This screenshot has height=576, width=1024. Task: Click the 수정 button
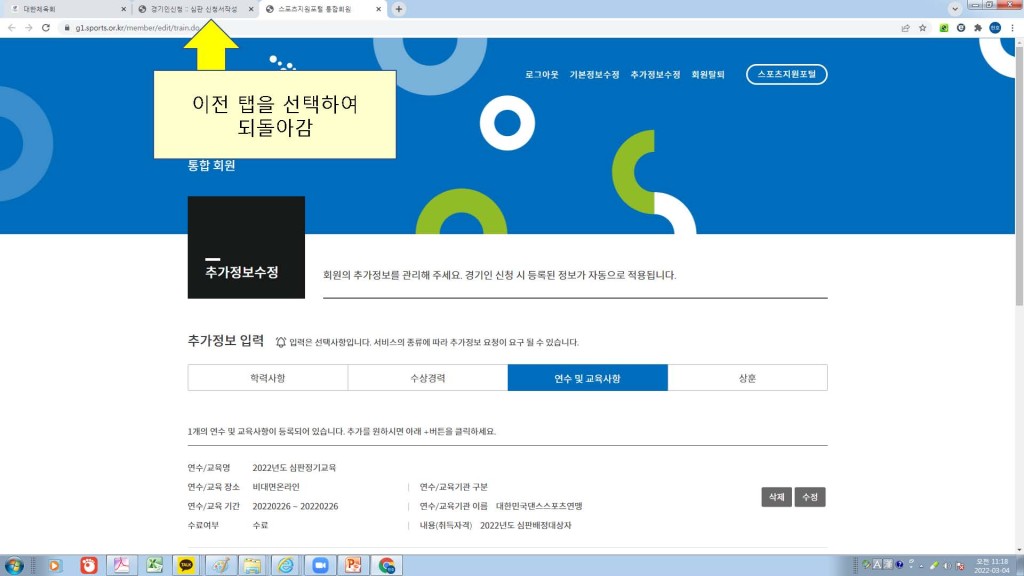pyautogui.click(x=809, y=497)
